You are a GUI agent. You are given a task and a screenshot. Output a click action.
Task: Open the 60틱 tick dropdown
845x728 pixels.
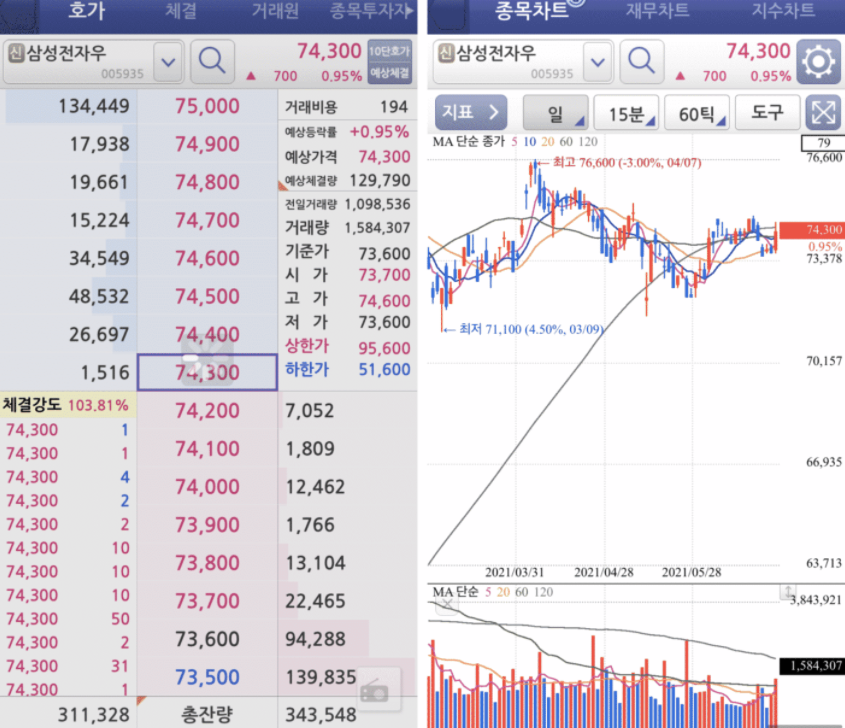696,113
